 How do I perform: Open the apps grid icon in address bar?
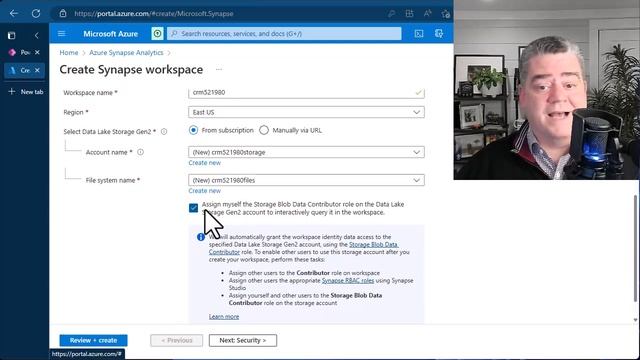[x=409, y=13]
